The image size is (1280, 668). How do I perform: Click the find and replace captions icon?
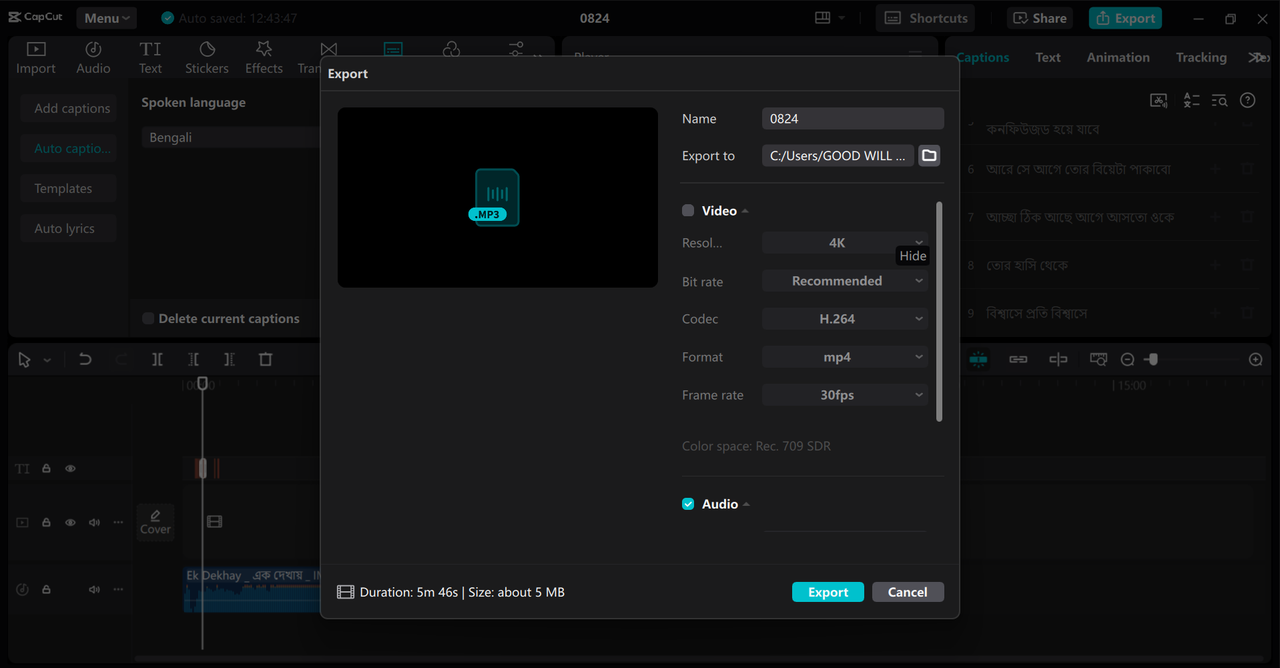[1219, 100]
